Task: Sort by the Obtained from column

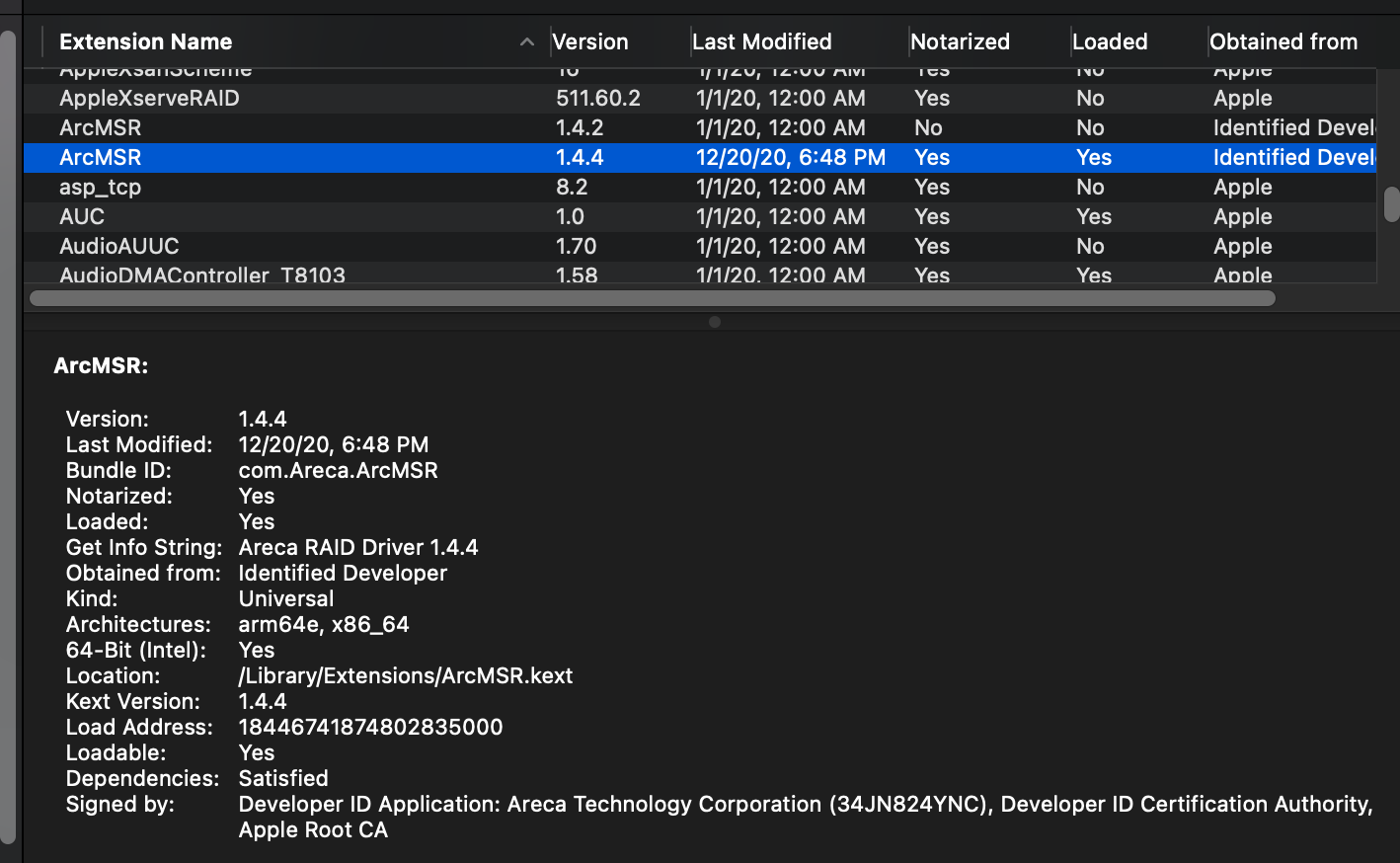Action: tap(1283, 41)
